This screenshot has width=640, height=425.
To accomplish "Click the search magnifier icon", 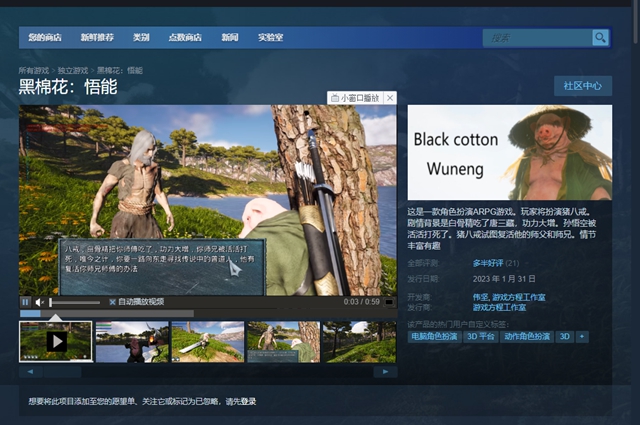I will pos(600,38).
